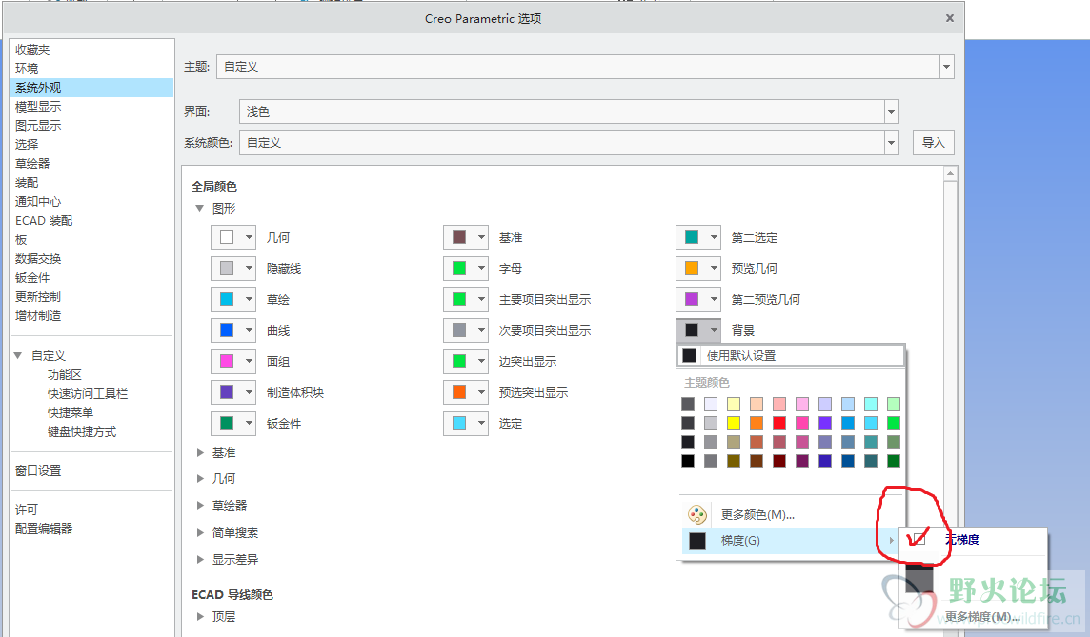This screenshot has height=637, width=1090.
Task: Click the 次要项目突出显示 gray swatch
Action: pyautogui.click(x=459, y=330)
